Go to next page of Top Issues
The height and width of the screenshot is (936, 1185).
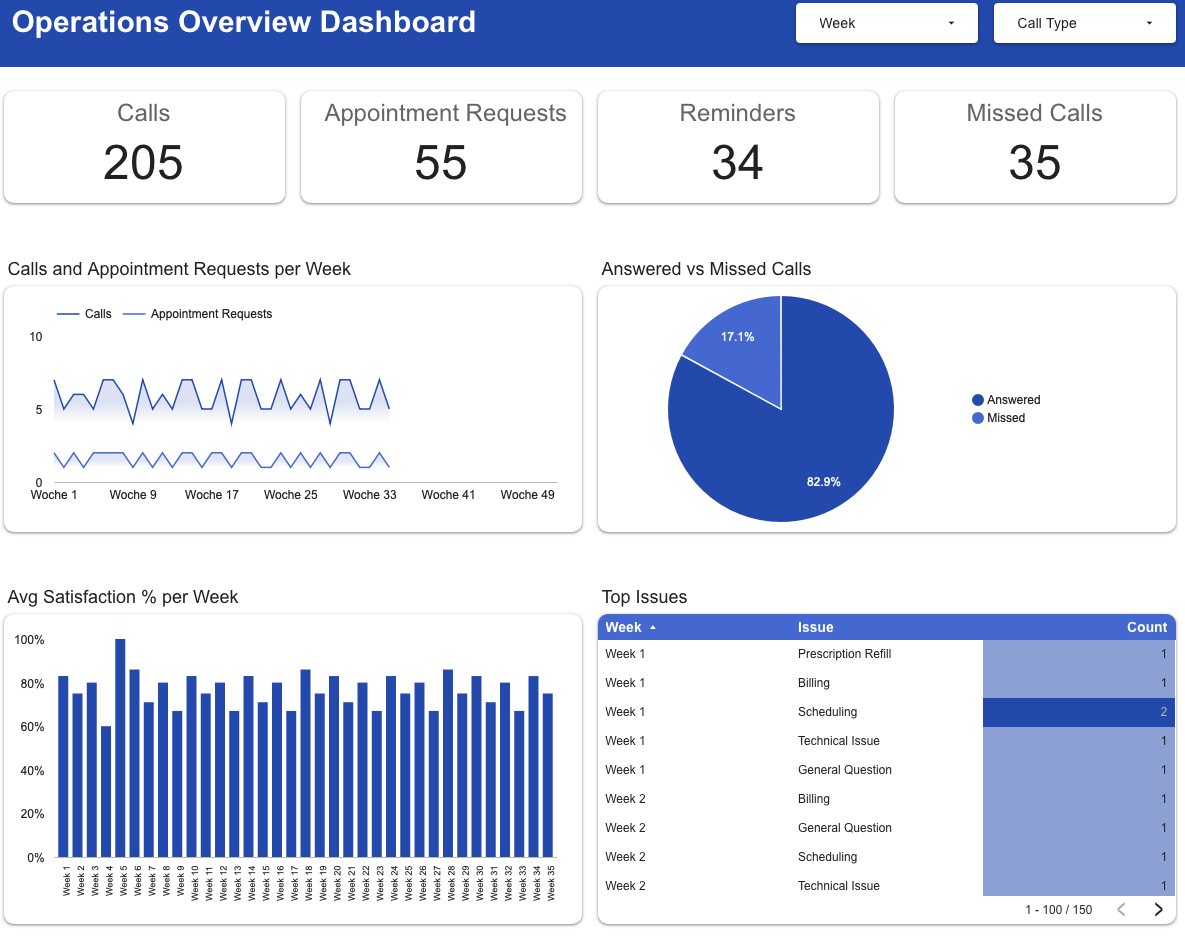[x=1158, y=909]
